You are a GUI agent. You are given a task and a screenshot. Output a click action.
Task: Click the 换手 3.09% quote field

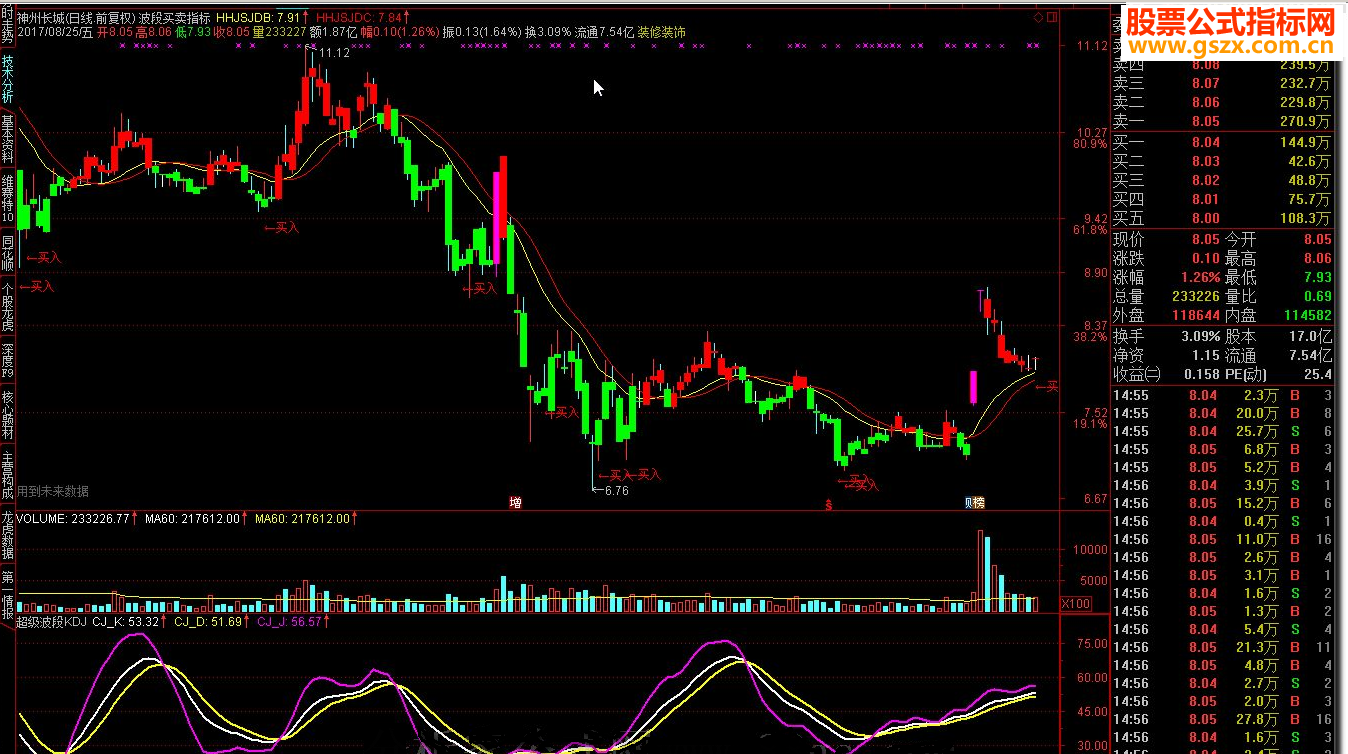[x=1167, y=337]
